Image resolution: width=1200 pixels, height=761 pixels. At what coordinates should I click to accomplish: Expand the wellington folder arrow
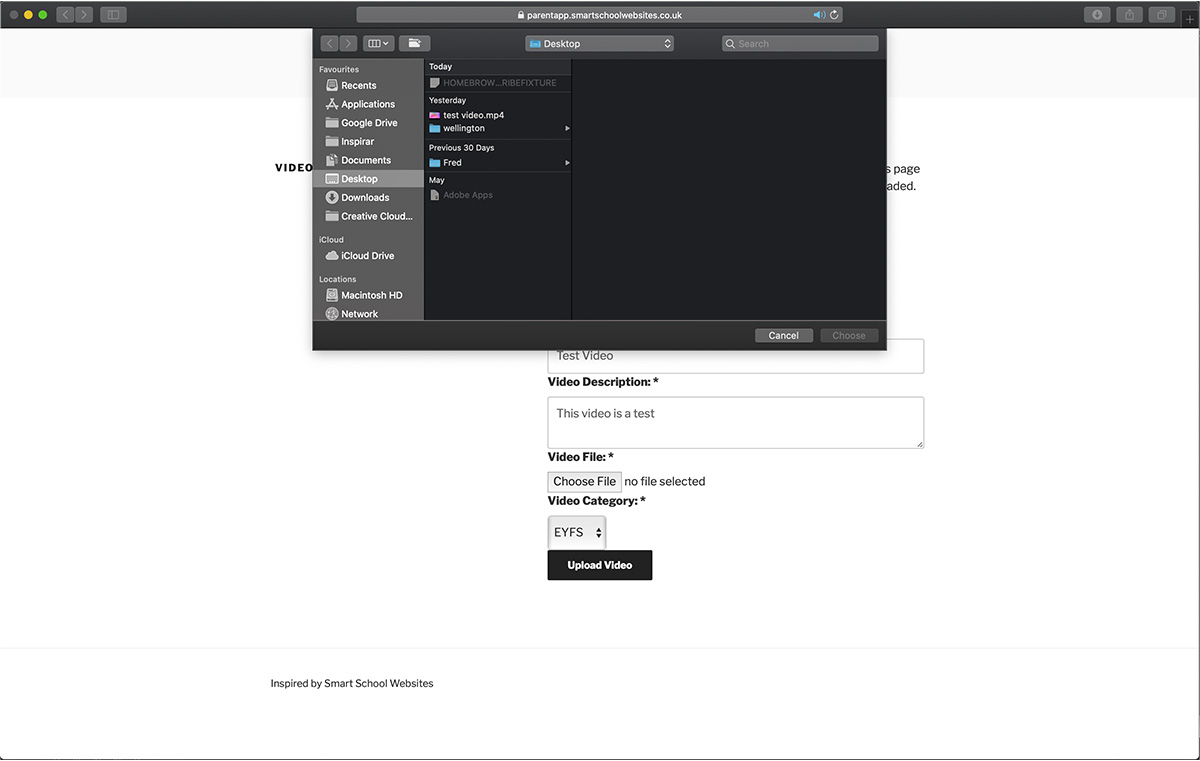(x=567, y=129)
